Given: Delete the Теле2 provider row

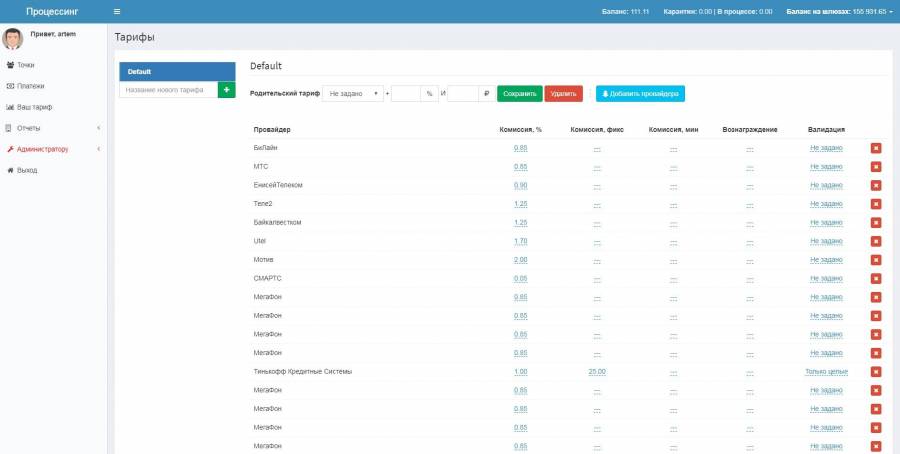Looking at the screenshot, I should click(876, 204).
